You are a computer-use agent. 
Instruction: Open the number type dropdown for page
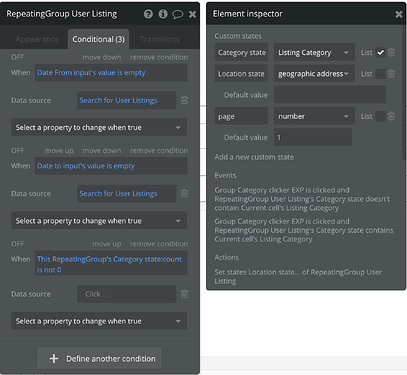pyautogui.click(x=314, y=116)
